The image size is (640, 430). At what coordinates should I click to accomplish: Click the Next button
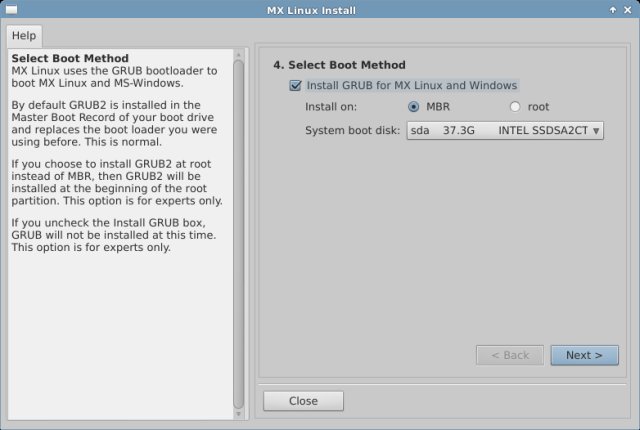pos(584,355)
